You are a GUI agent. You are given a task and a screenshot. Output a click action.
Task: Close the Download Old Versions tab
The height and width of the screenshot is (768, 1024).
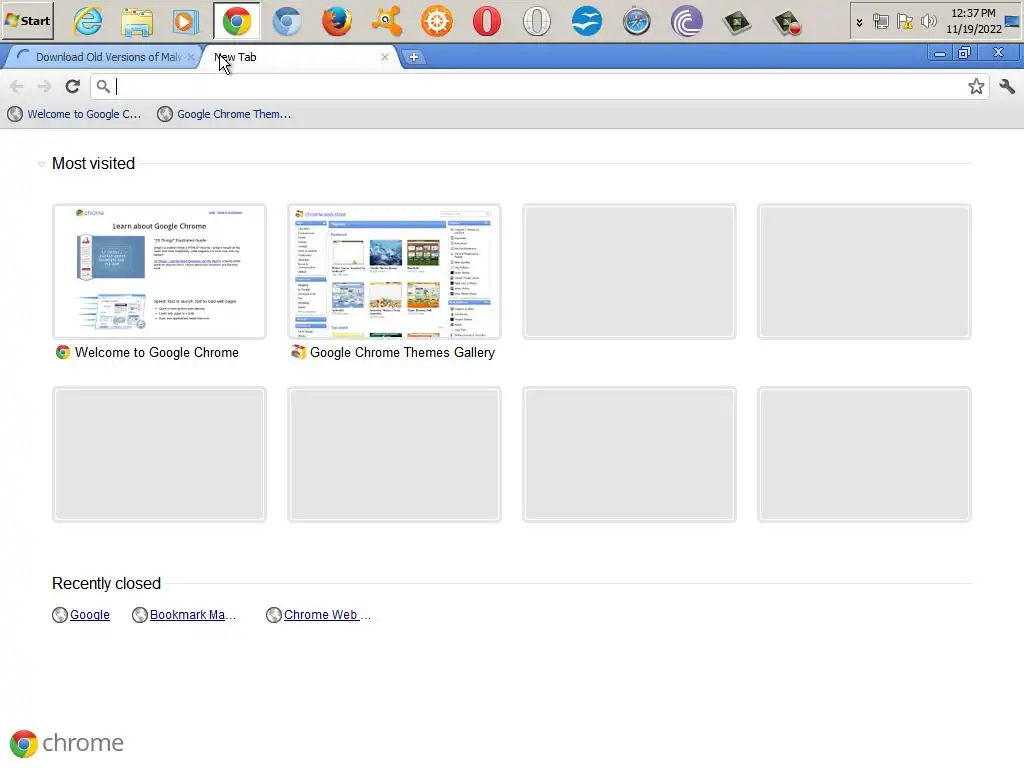[x=191, y=57]
